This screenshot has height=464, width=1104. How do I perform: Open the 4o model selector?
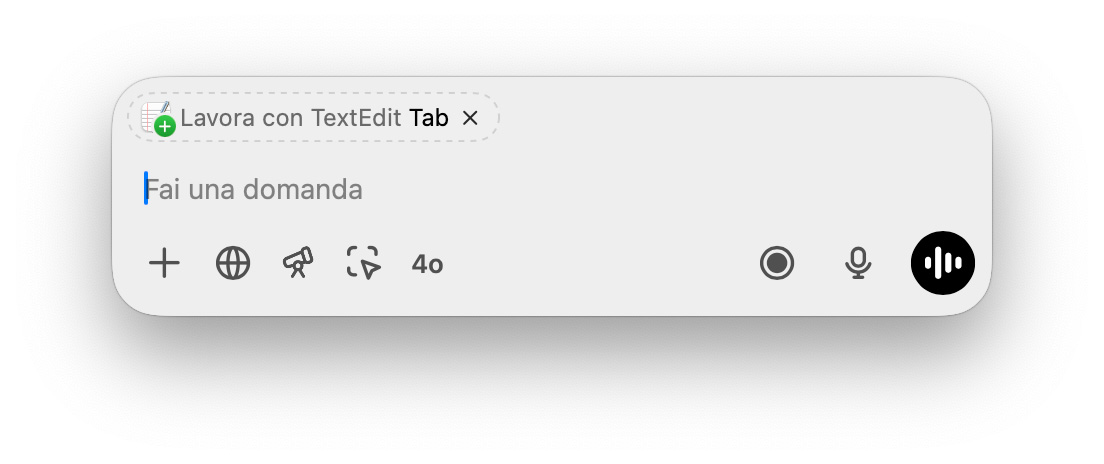(x=427, y=265)
